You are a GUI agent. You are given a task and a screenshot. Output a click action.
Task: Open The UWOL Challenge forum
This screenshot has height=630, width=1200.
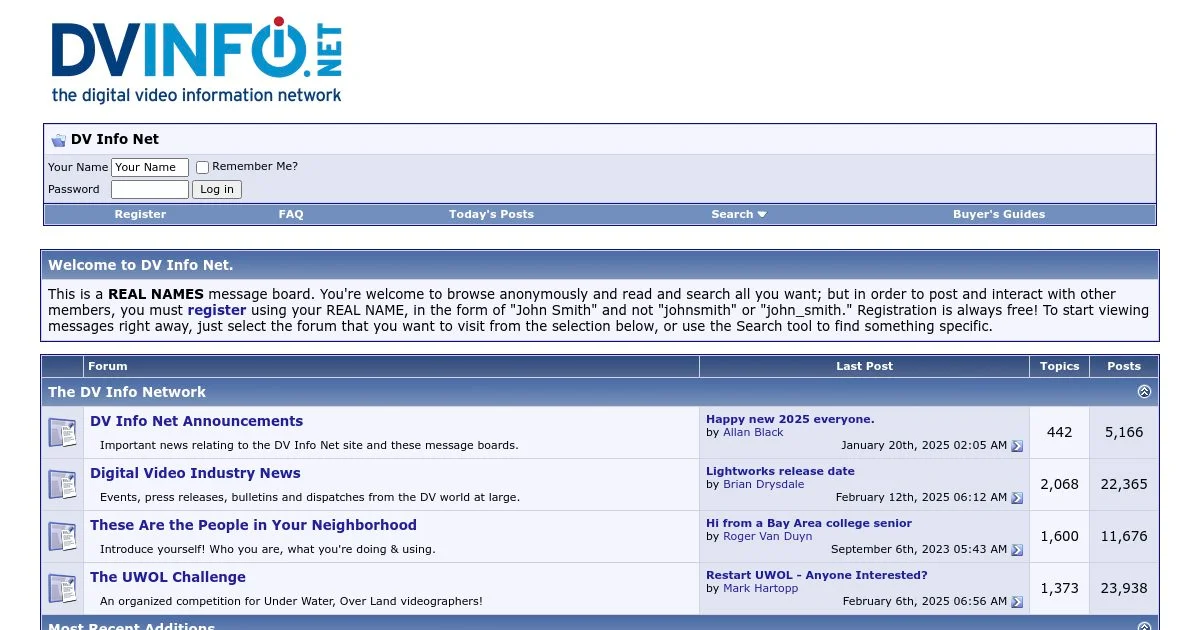(168, 577)
